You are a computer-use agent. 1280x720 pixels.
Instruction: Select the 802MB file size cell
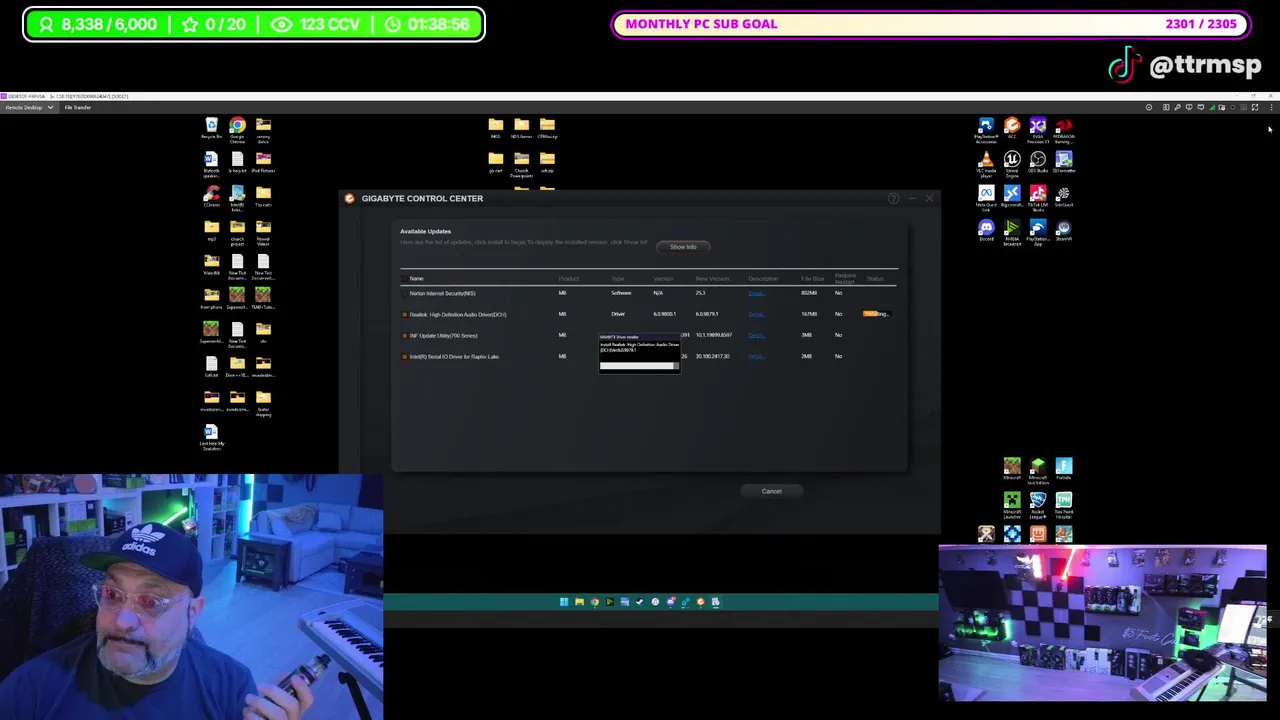[x=808, y=293]
